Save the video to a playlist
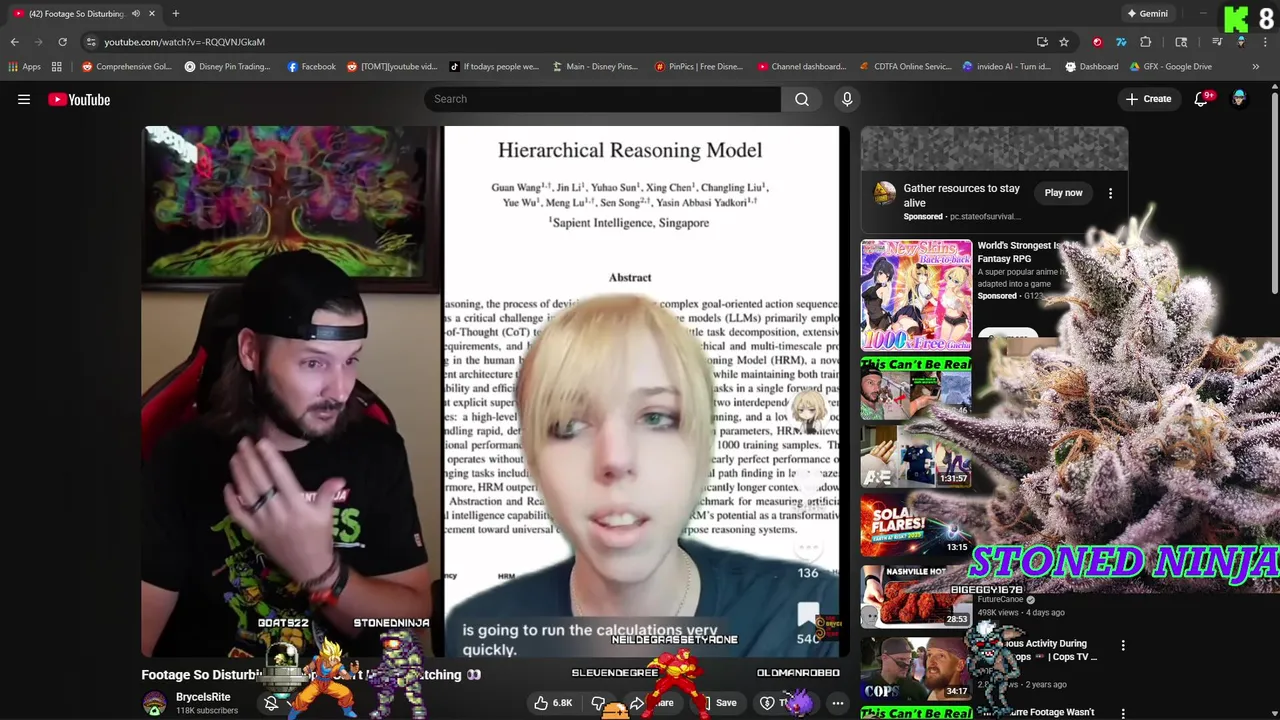The width and height of the screenshot is (1280, 720). click(x=718, y=703)
